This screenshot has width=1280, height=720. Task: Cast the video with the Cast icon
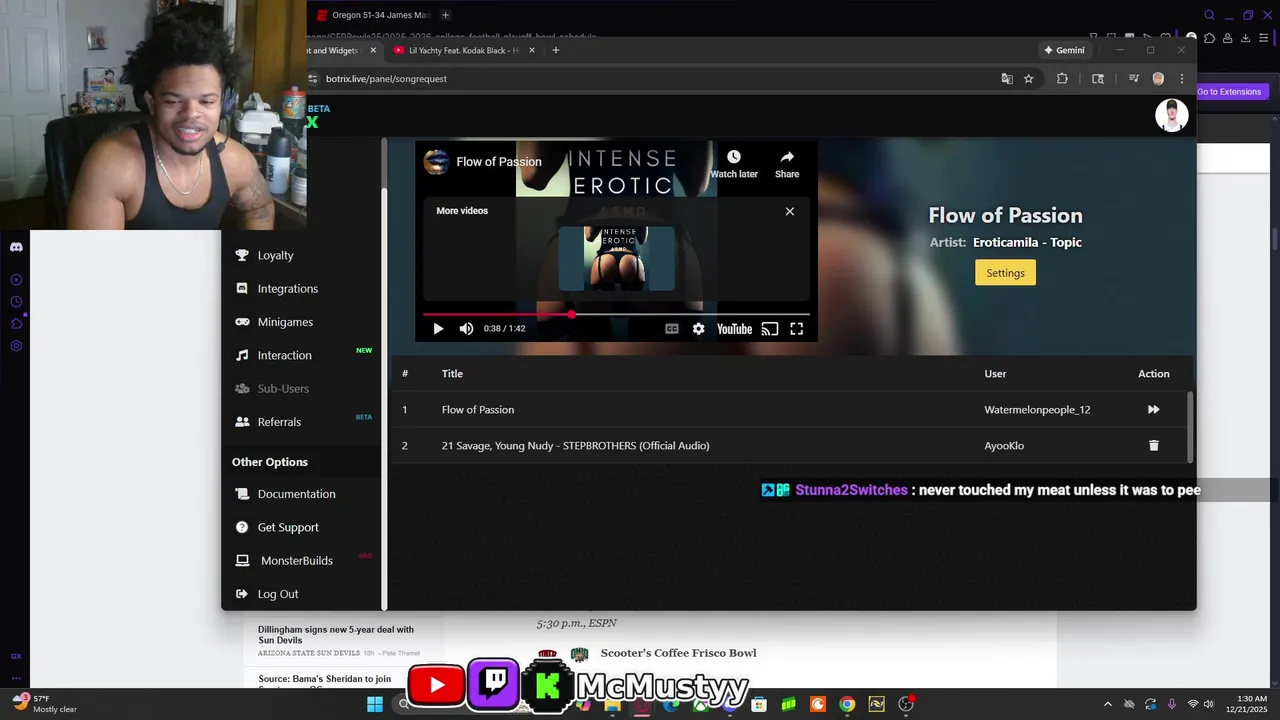coord(770,329)
